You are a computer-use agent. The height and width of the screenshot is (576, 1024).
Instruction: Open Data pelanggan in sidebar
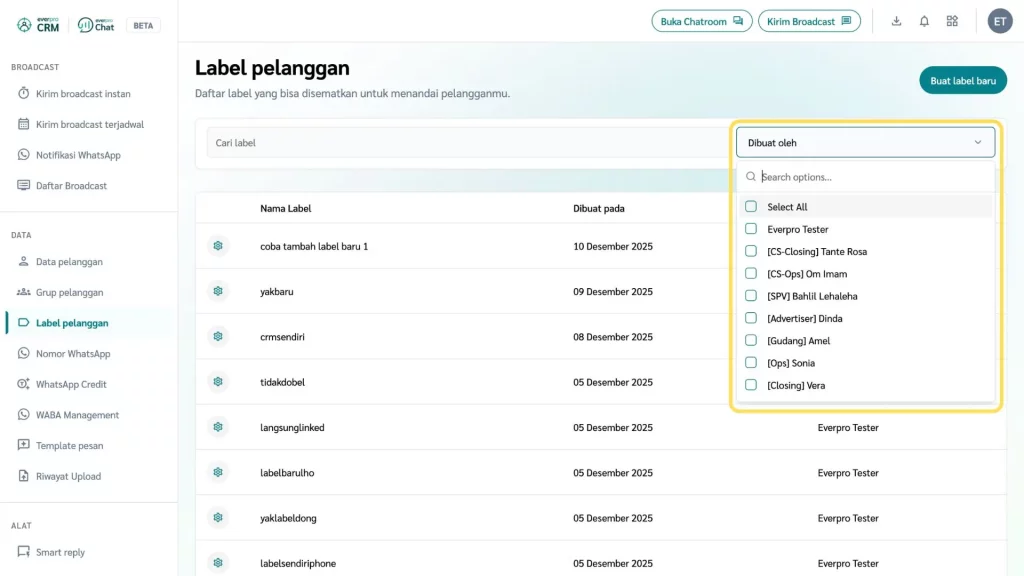tap(69, 262)
